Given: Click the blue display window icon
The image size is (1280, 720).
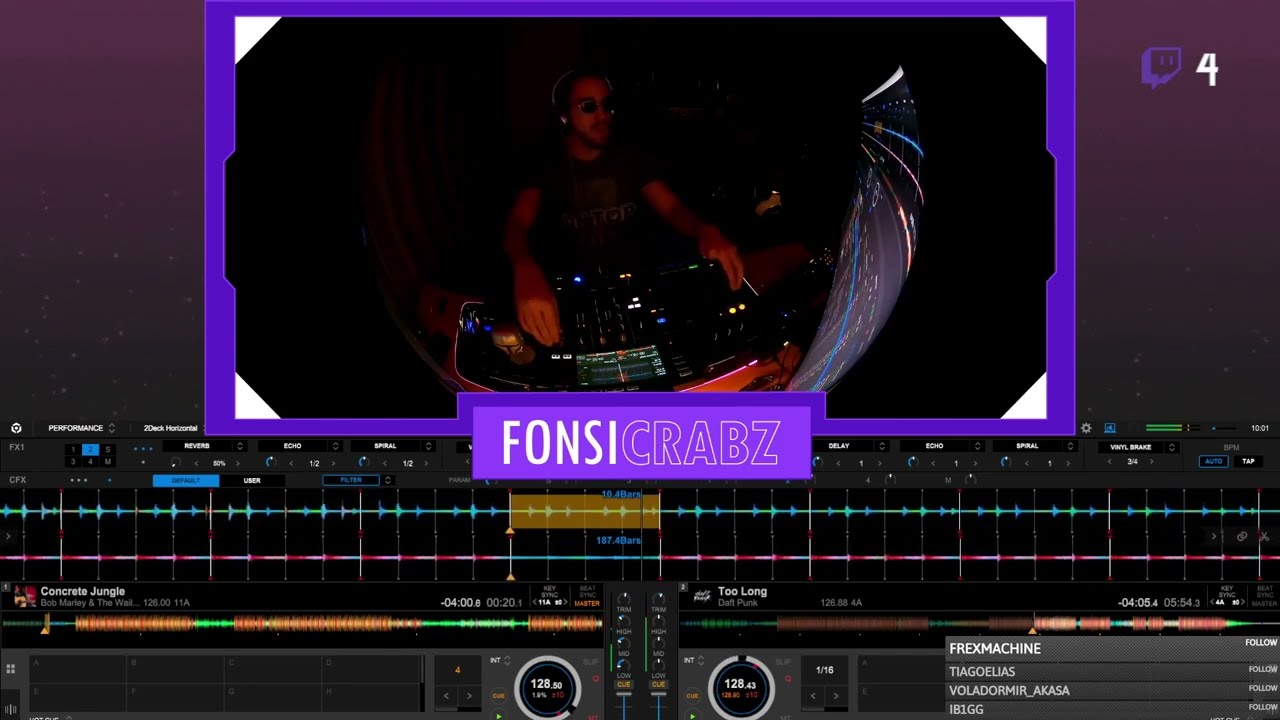Looking at the screenshot, I should click(1110, 428).
